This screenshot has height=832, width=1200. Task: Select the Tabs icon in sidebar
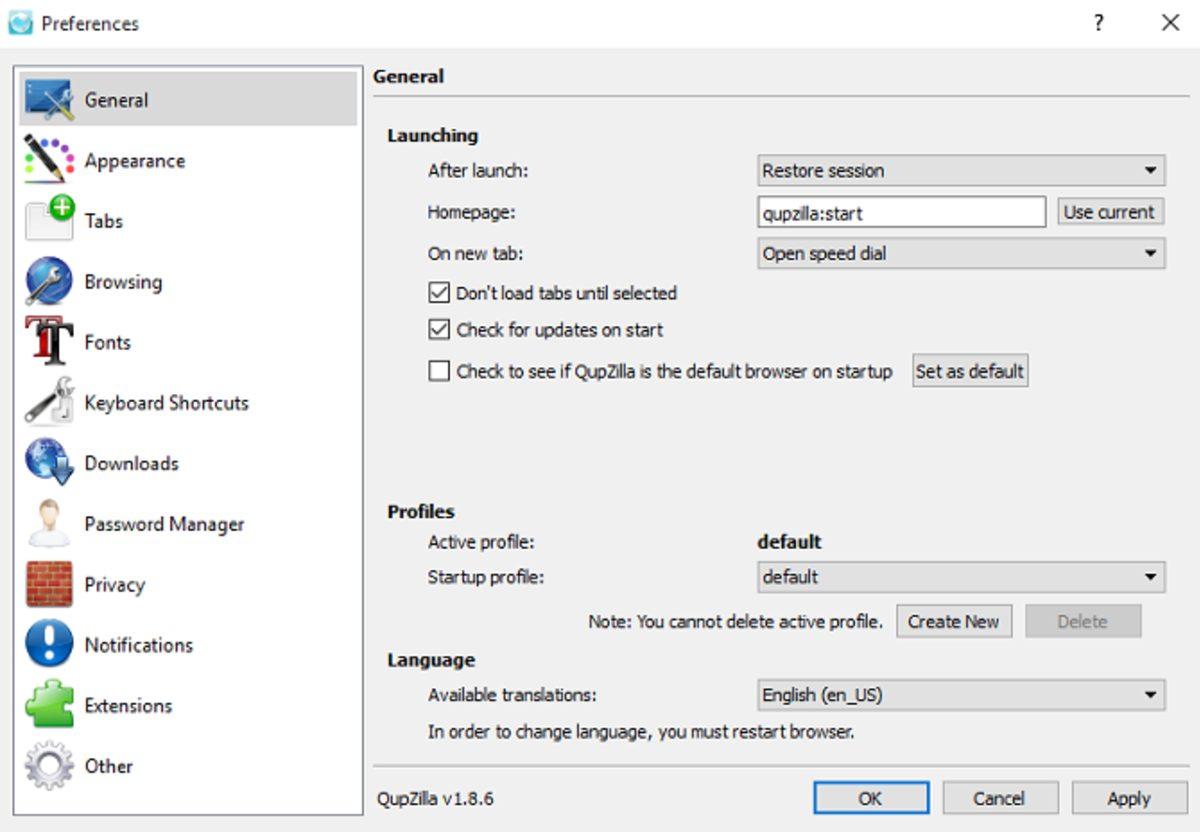pyautogui.click(x=49, y=221)
